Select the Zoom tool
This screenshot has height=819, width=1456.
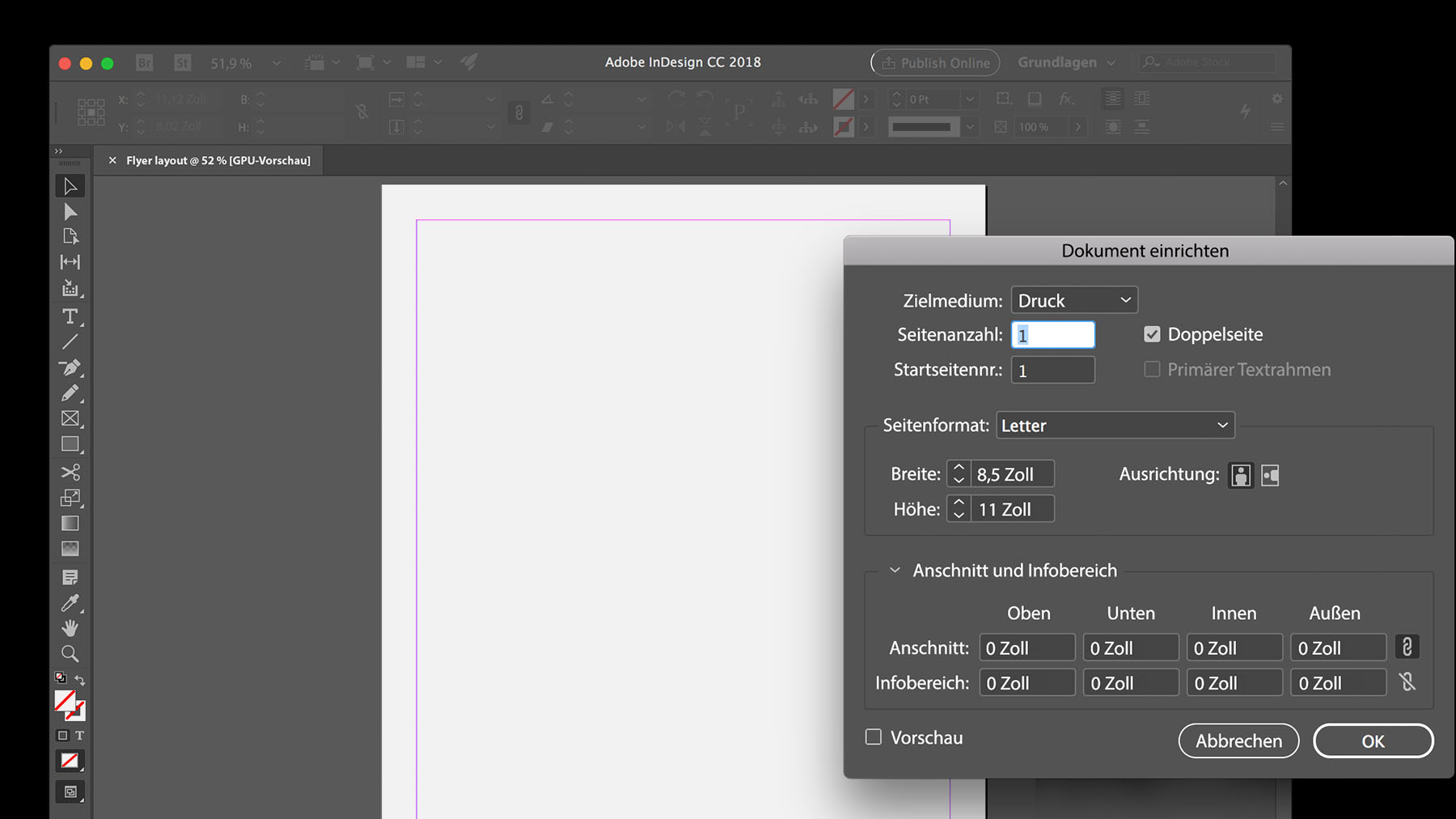point(70,654)
